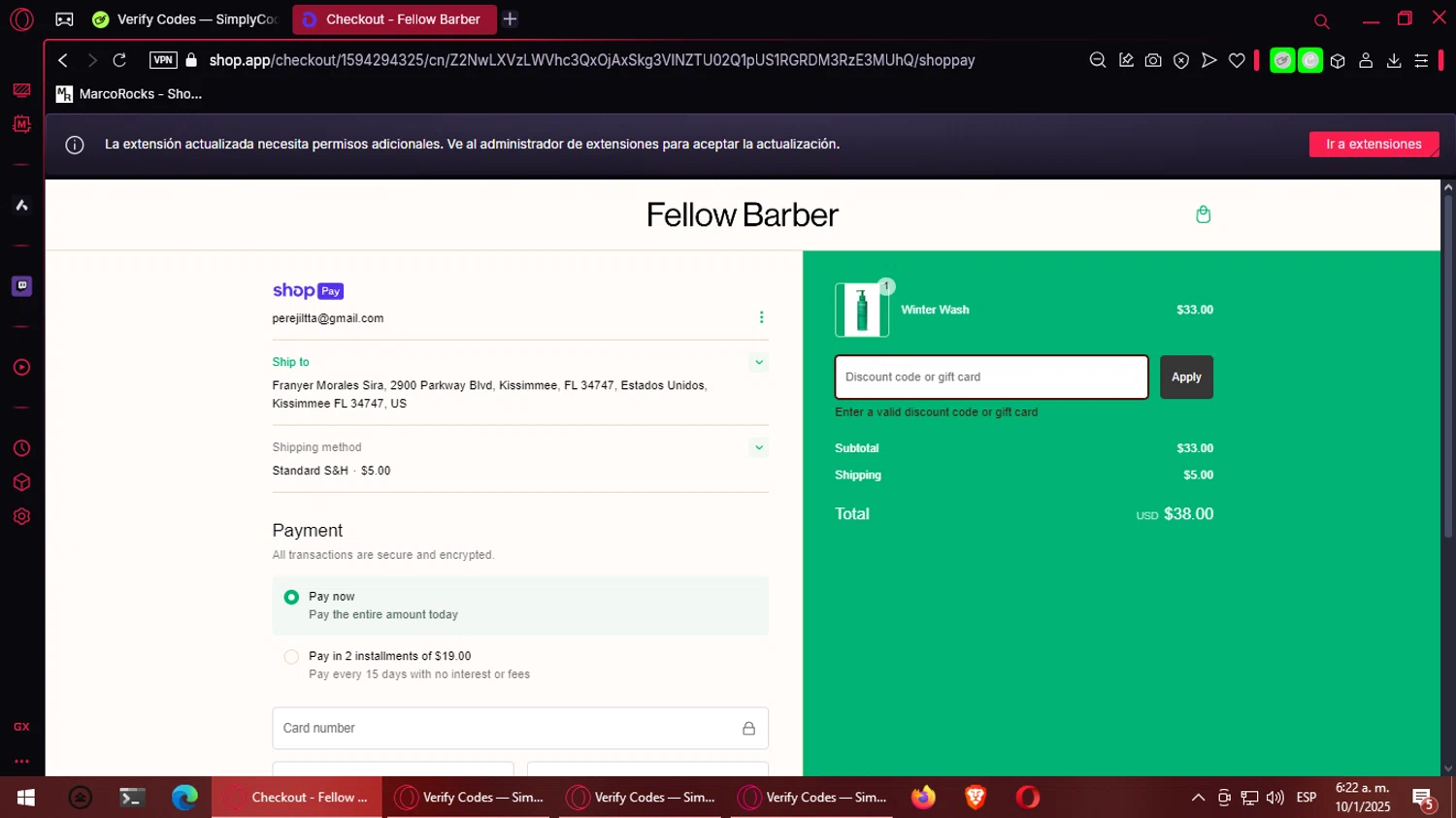This screenshot has height=818, width=1456.
Task: Open the workspaces icon beside the tabs
Action: tap(64, 19)
